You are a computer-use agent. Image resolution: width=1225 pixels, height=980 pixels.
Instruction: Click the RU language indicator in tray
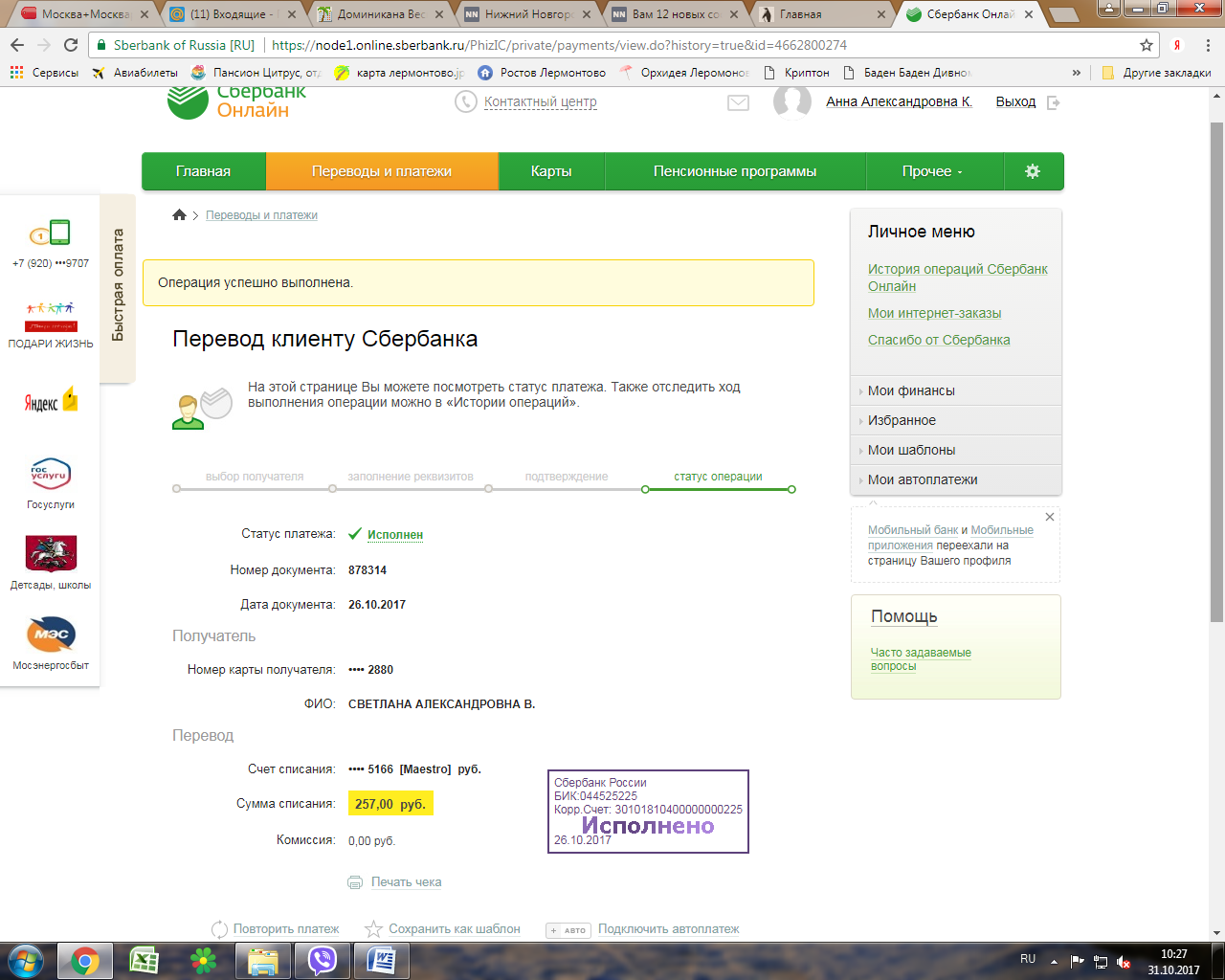[1028, 959]
